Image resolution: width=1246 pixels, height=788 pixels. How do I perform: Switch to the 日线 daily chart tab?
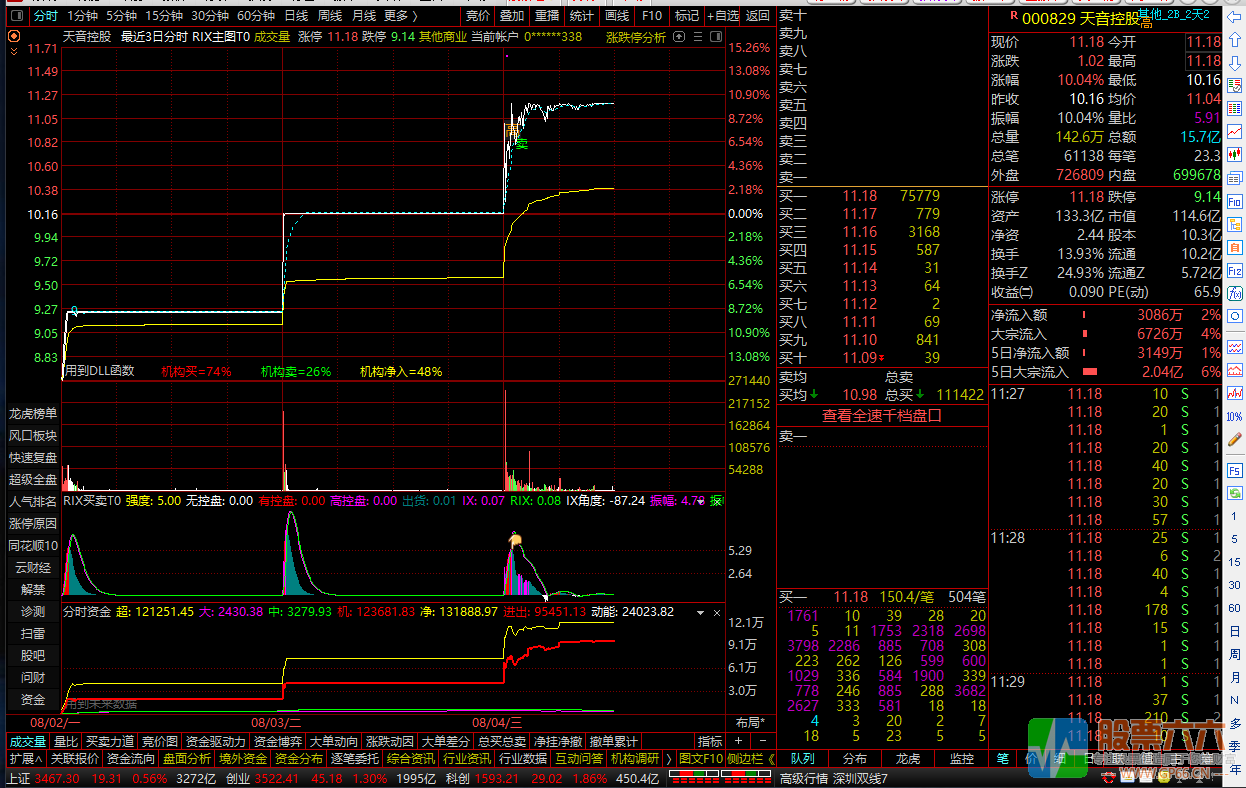(296, 16)
